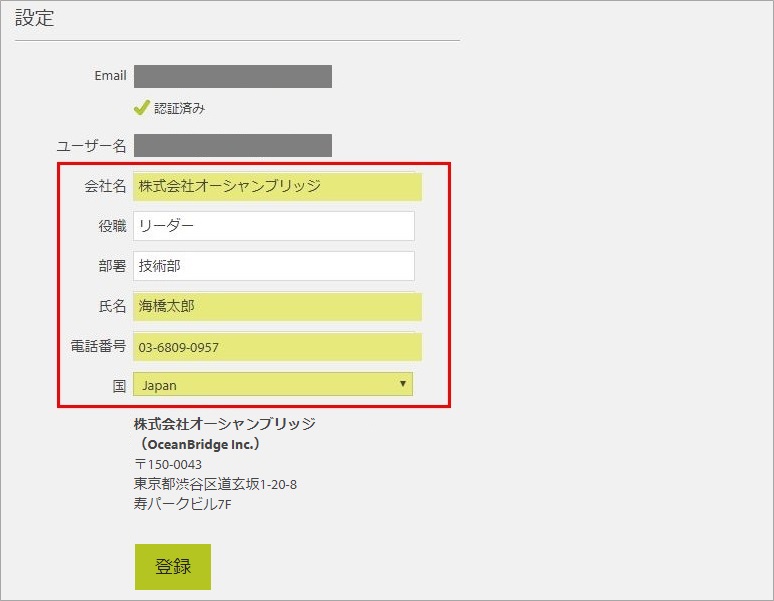
Task: Click the 役職 label
Action: (x=113, y=226)
